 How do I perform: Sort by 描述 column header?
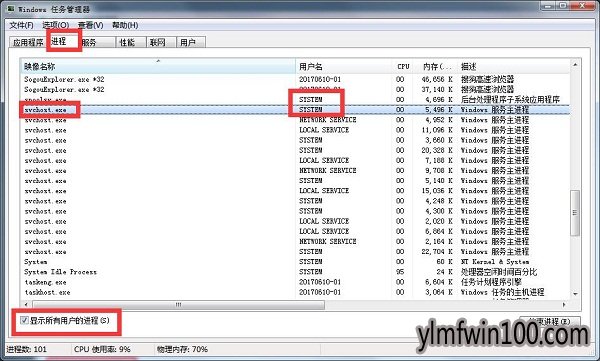(514, 66)
